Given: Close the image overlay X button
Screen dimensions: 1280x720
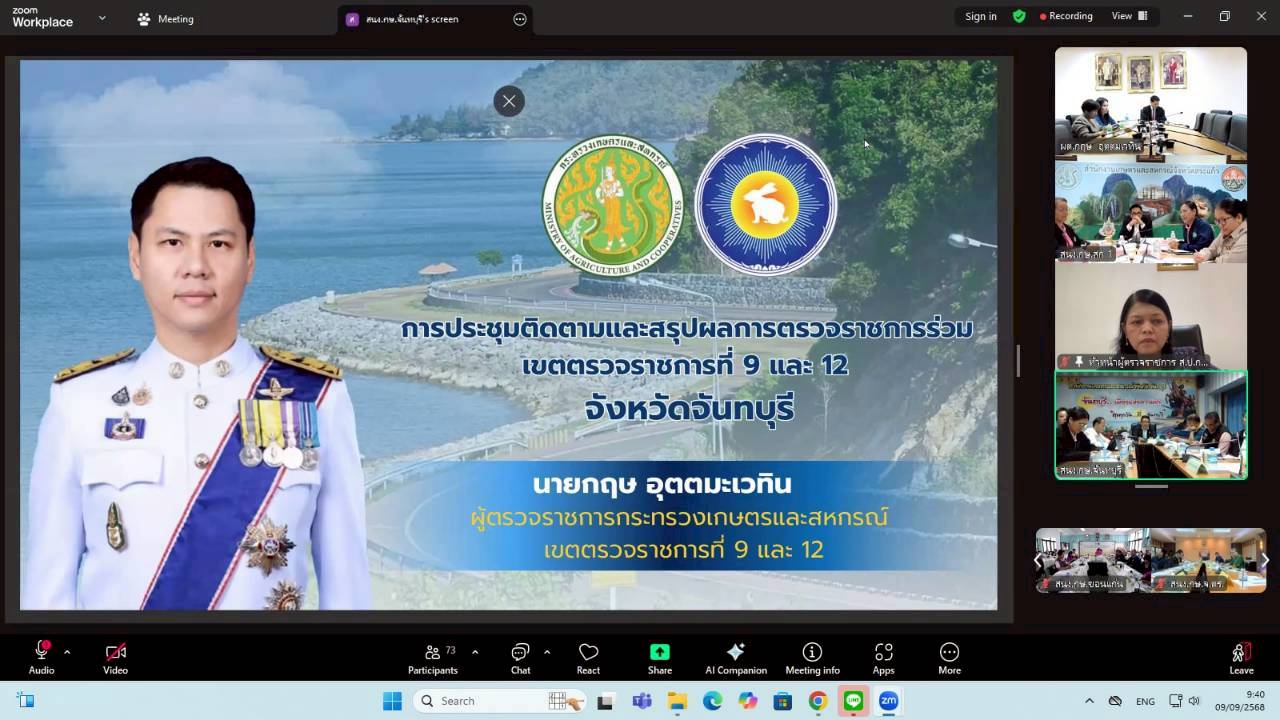Looking at the screenshot, I should point(509,101).
